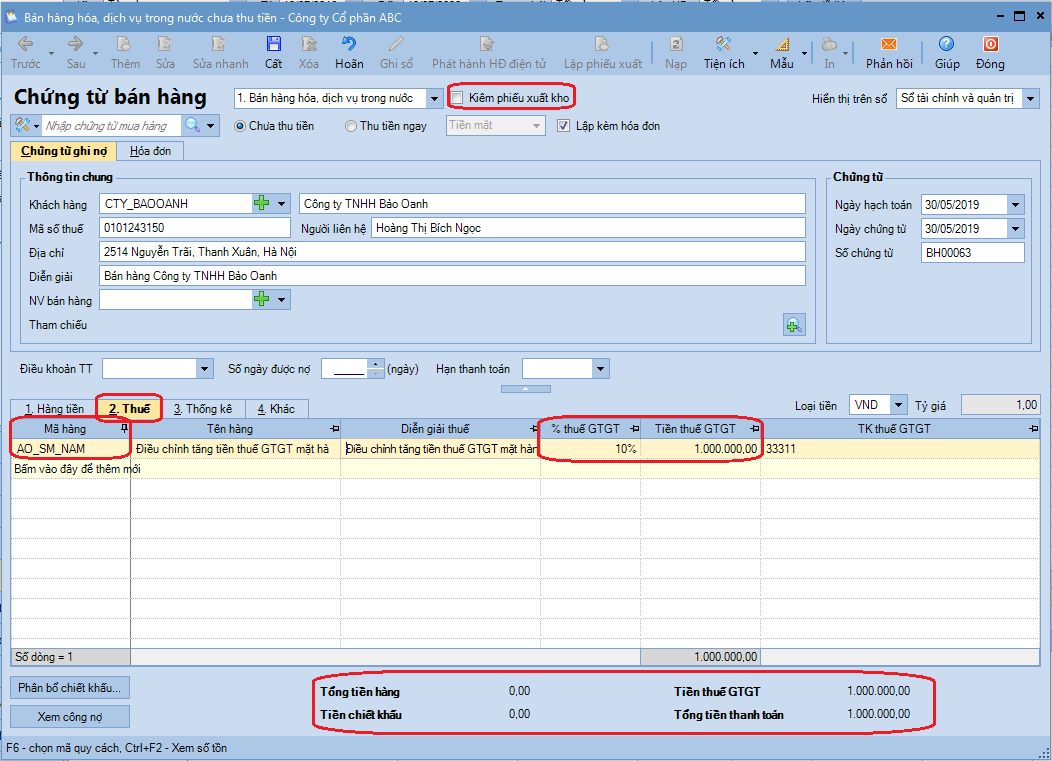The width and height of the screenshot is (1052, 761).
Task: Switch to Chứng từ ghi nợ tab
Action: [x=64, y=151]
